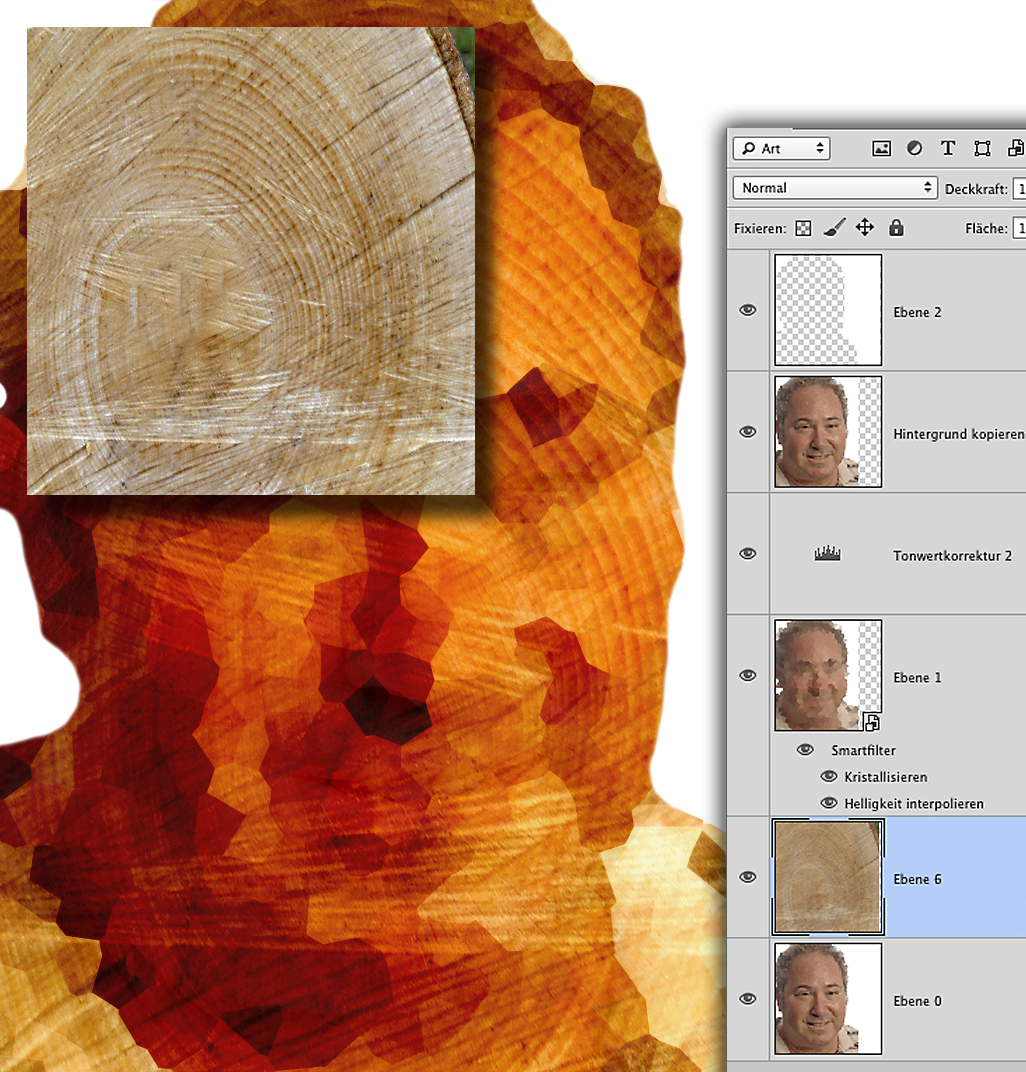Select Ebene 2 mask-shaped thumbnail
The image size is (1026, 1072).
click(x=828, y=310)
